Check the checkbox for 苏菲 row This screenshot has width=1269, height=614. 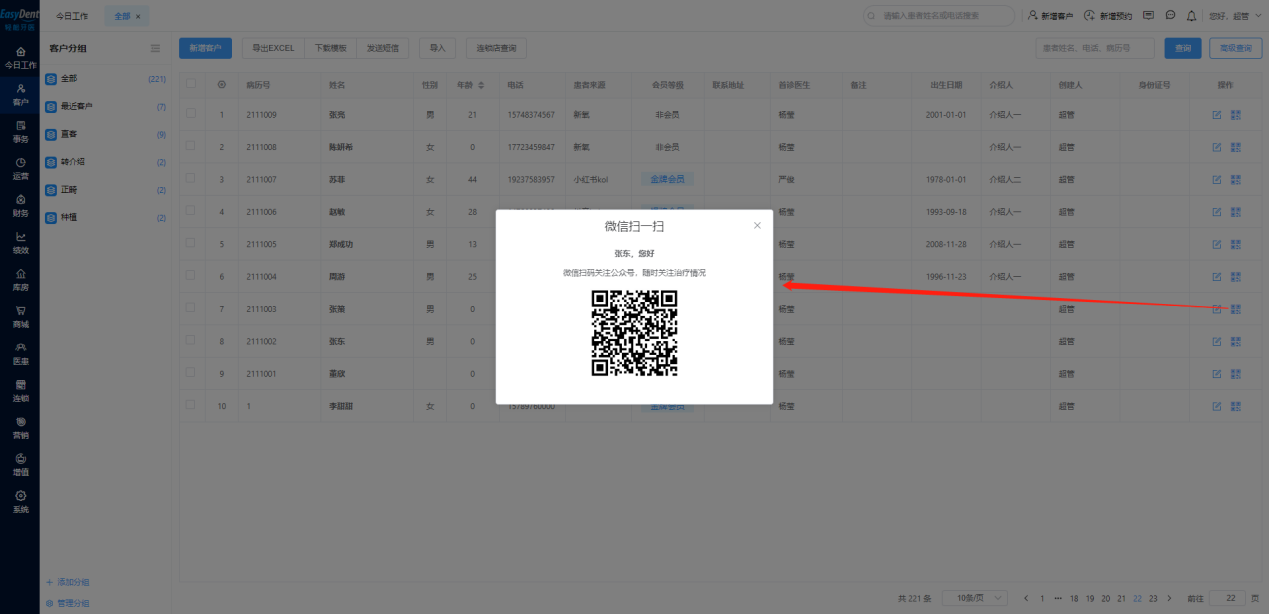coord(191,180)
